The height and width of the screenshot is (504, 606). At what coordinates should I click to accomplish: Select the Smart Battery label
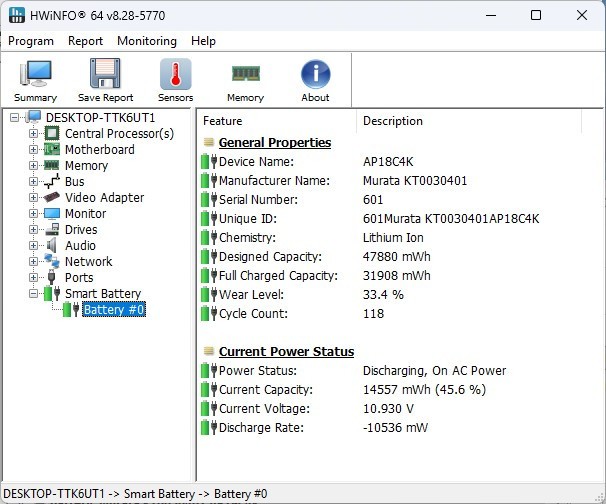click(x=103, y=293)
